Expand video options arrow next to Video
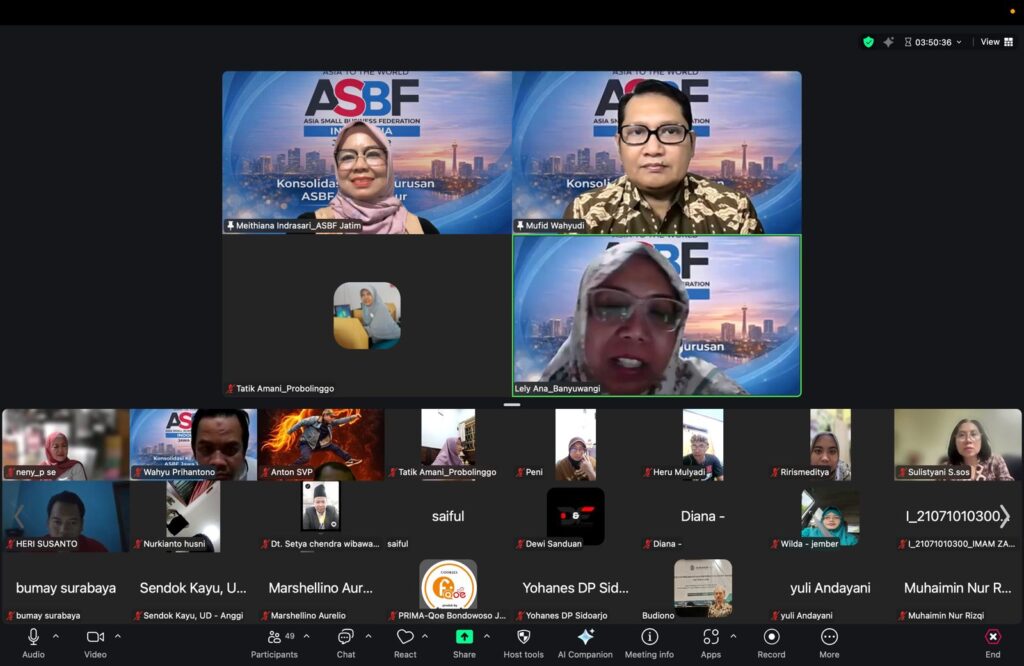The width and height of the screenshot is (1024, 666). (x=117, y=636)
